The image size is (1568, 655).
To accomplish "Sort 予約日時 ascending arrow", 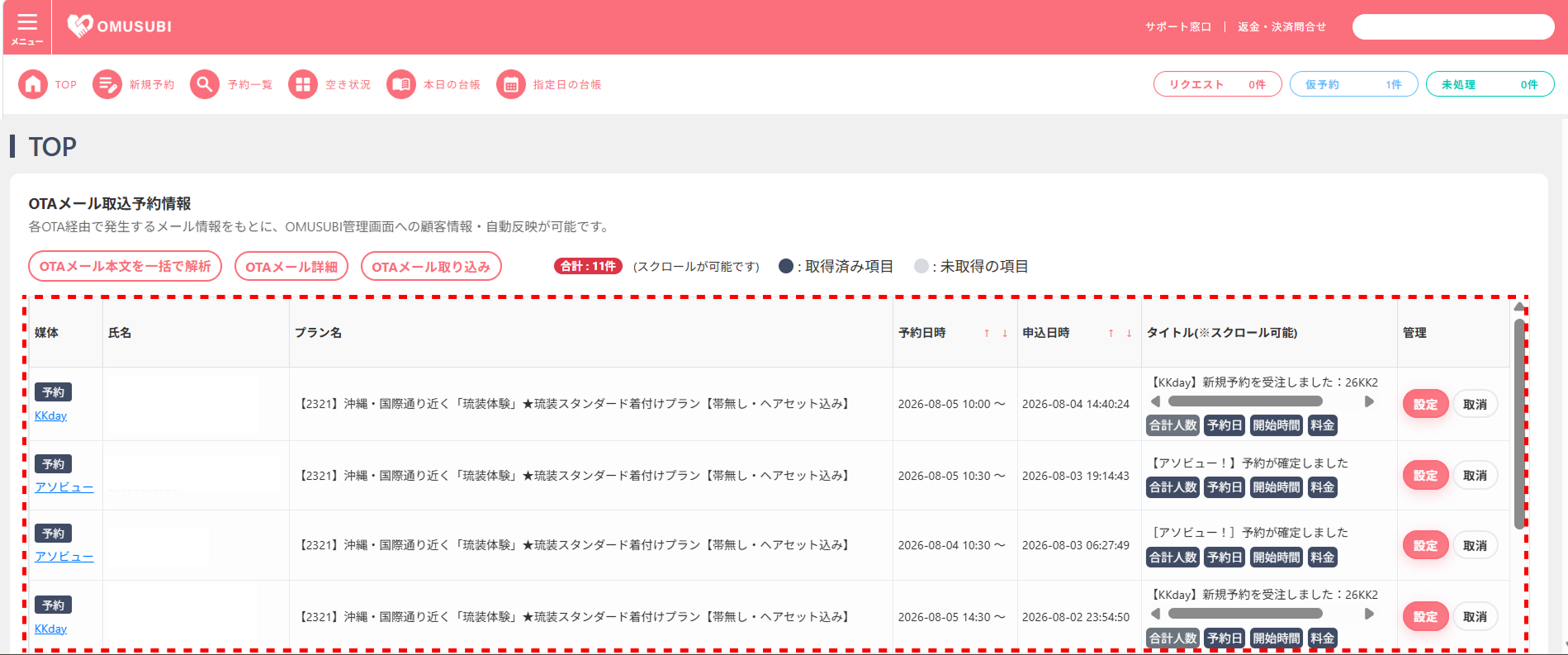I will [987, 333].
